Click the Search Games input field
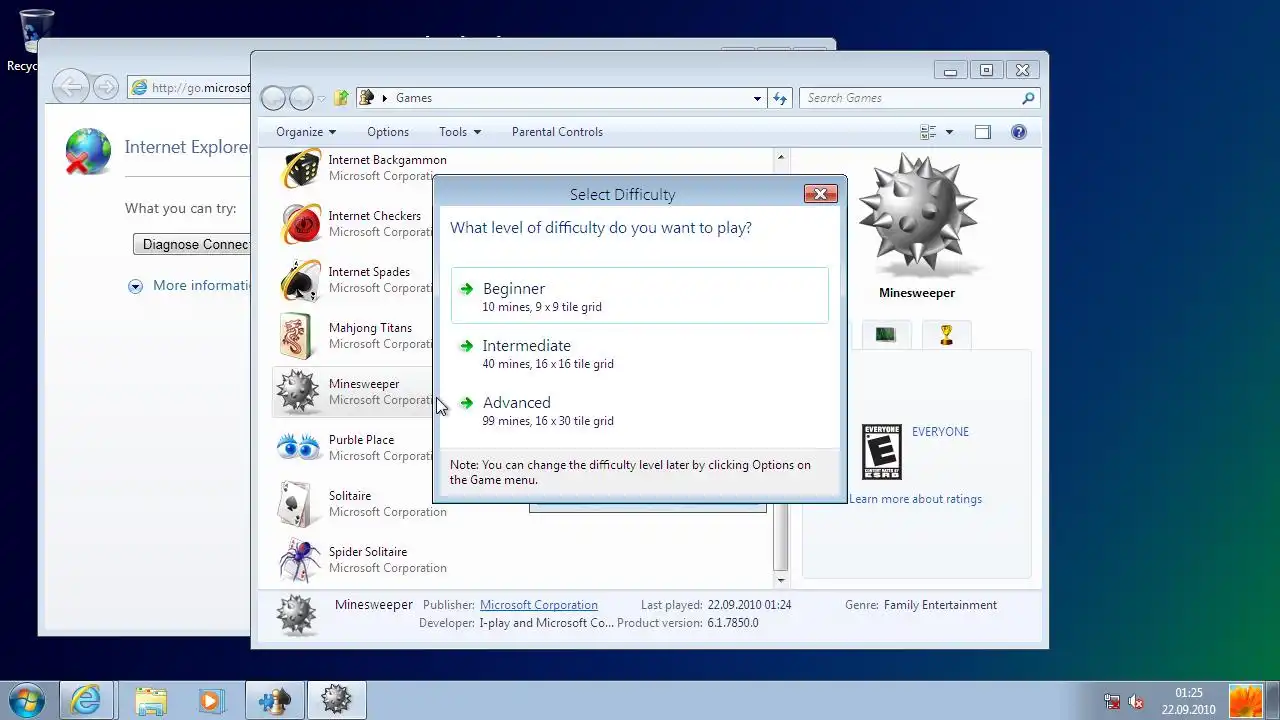Viewport: 1280px width, 720px height. click(910, 98)
